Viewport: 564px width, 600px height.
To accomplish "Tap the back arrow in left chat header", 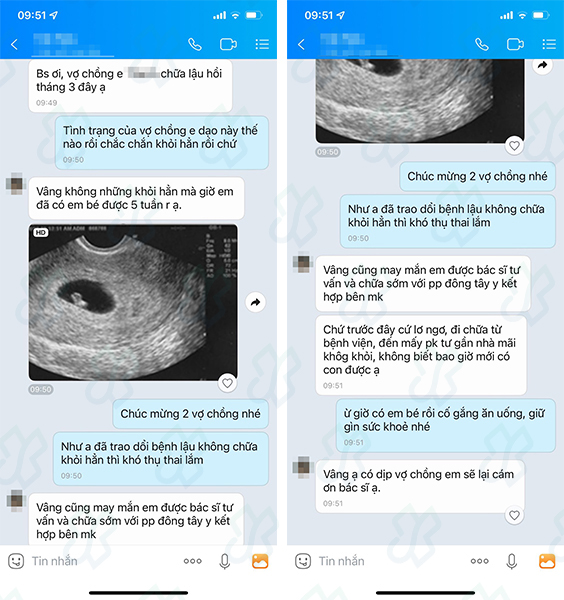I will click(x=15, y=45).
